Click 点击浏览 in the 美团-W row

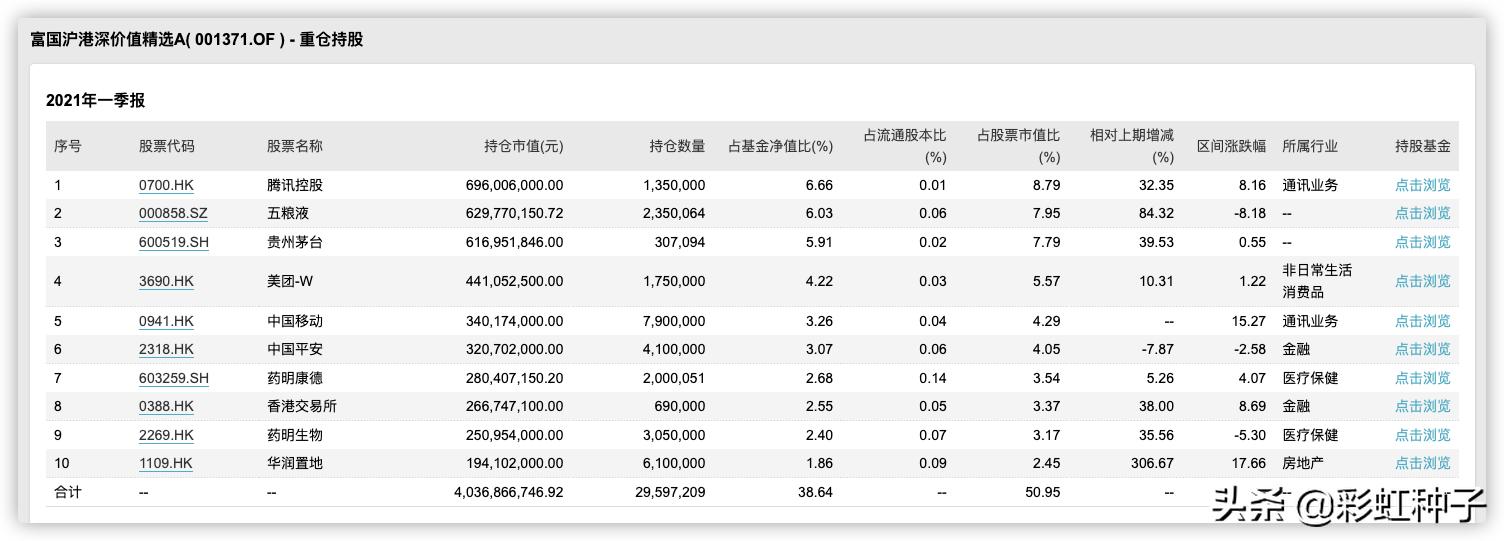click(1422, 281)
